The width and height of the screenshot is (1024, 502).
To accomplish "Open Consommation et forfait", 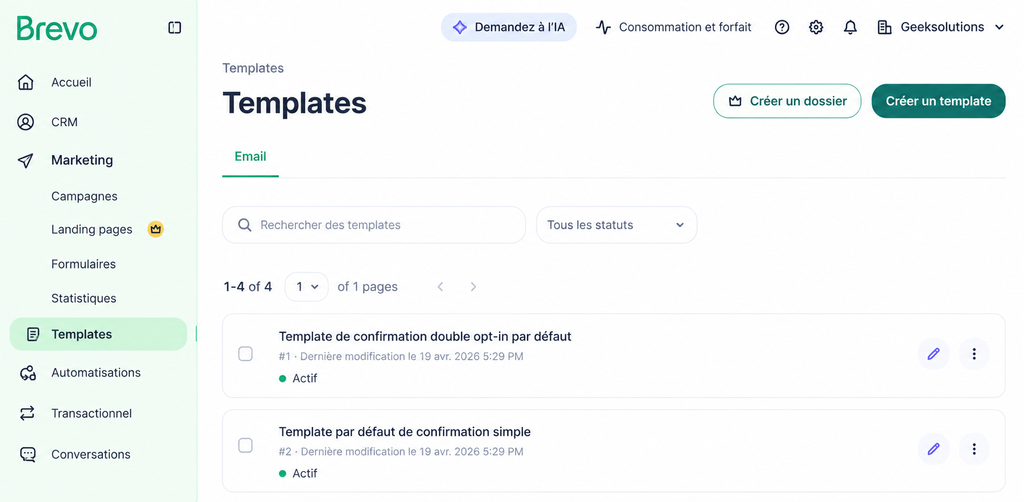I will point(673,27).
